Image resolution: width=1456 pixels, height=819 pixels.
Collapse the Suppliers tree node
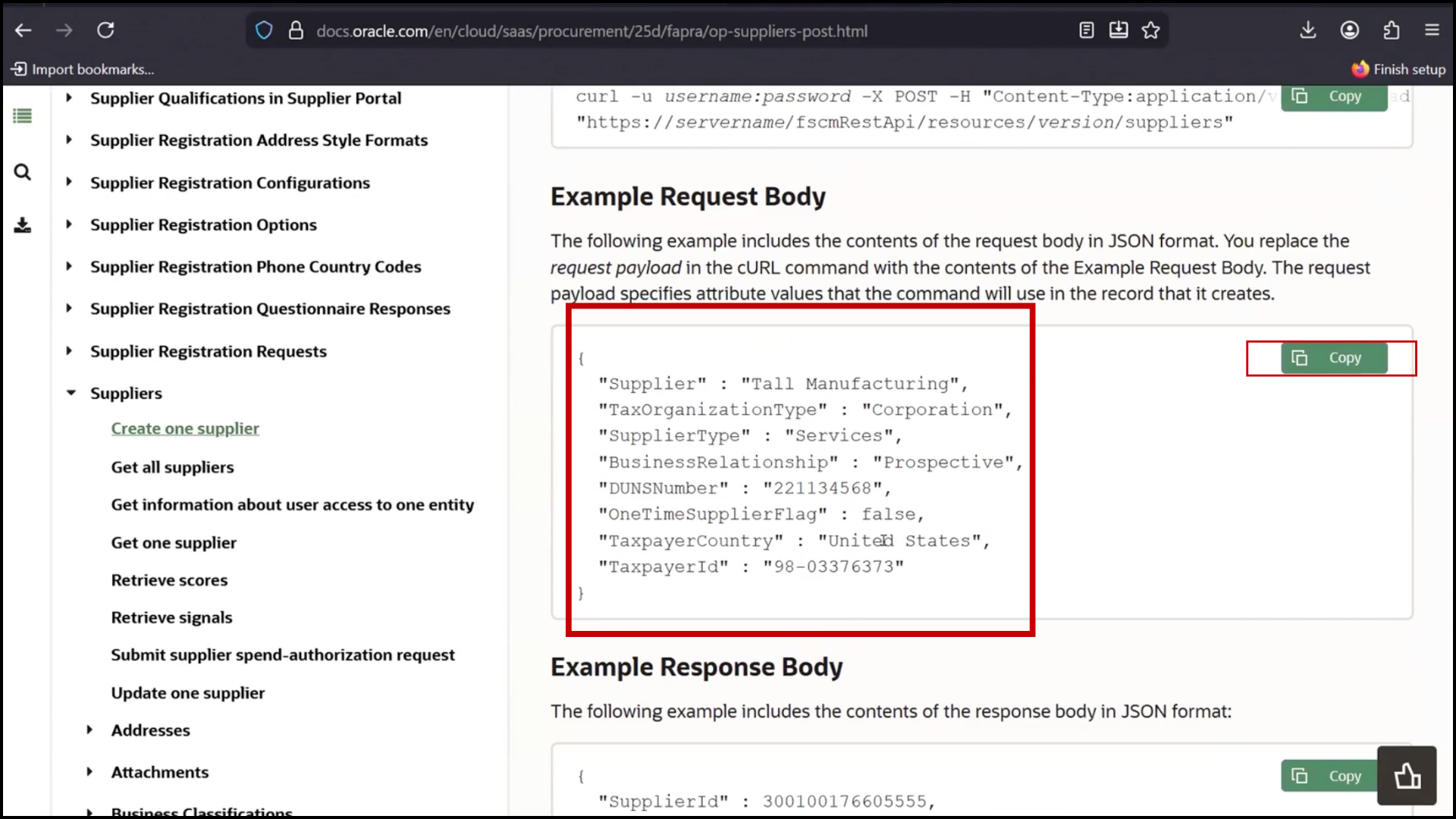(71, 393)
